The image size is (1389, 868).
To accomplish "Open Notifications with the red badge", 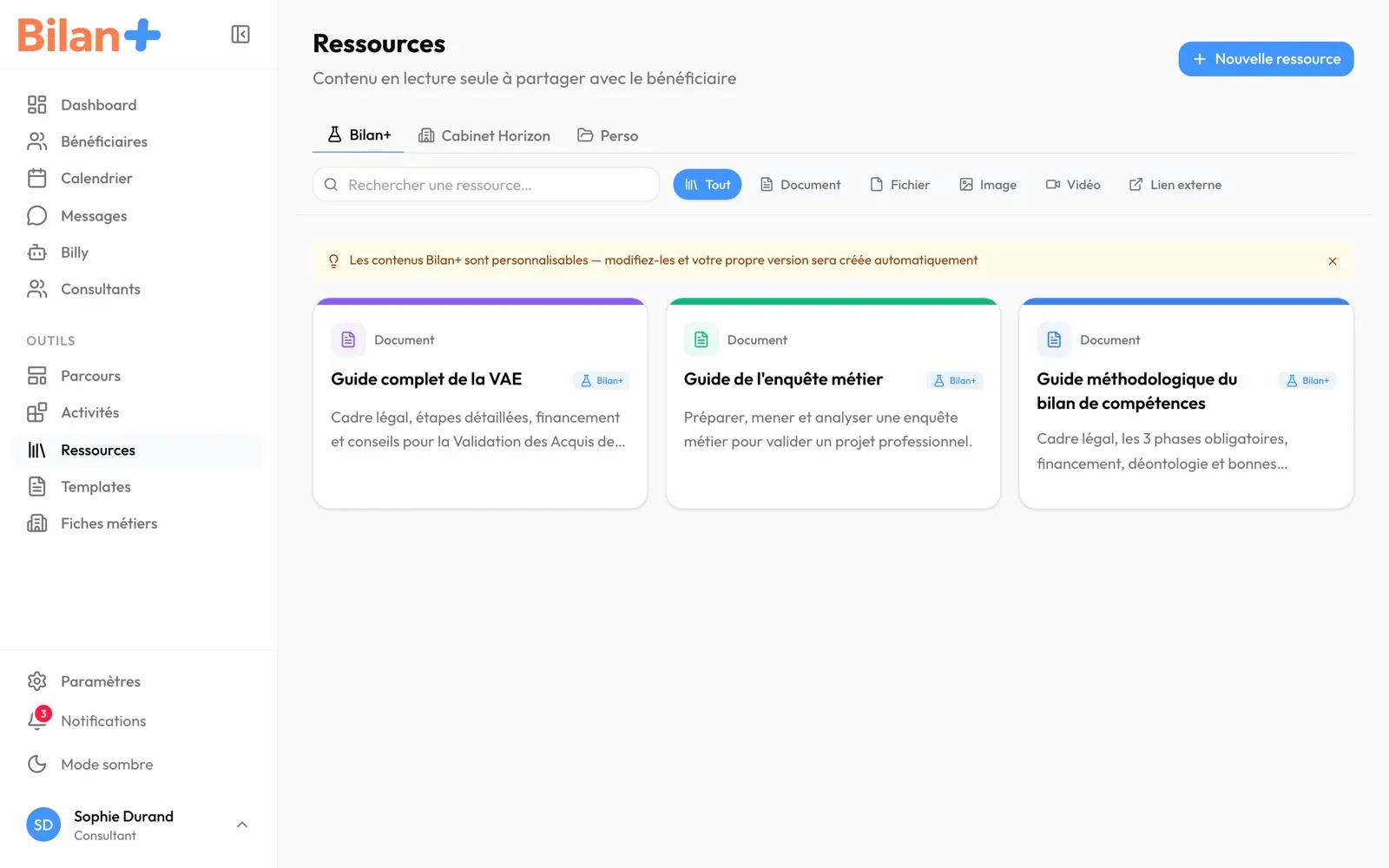I will coord(139,720).
